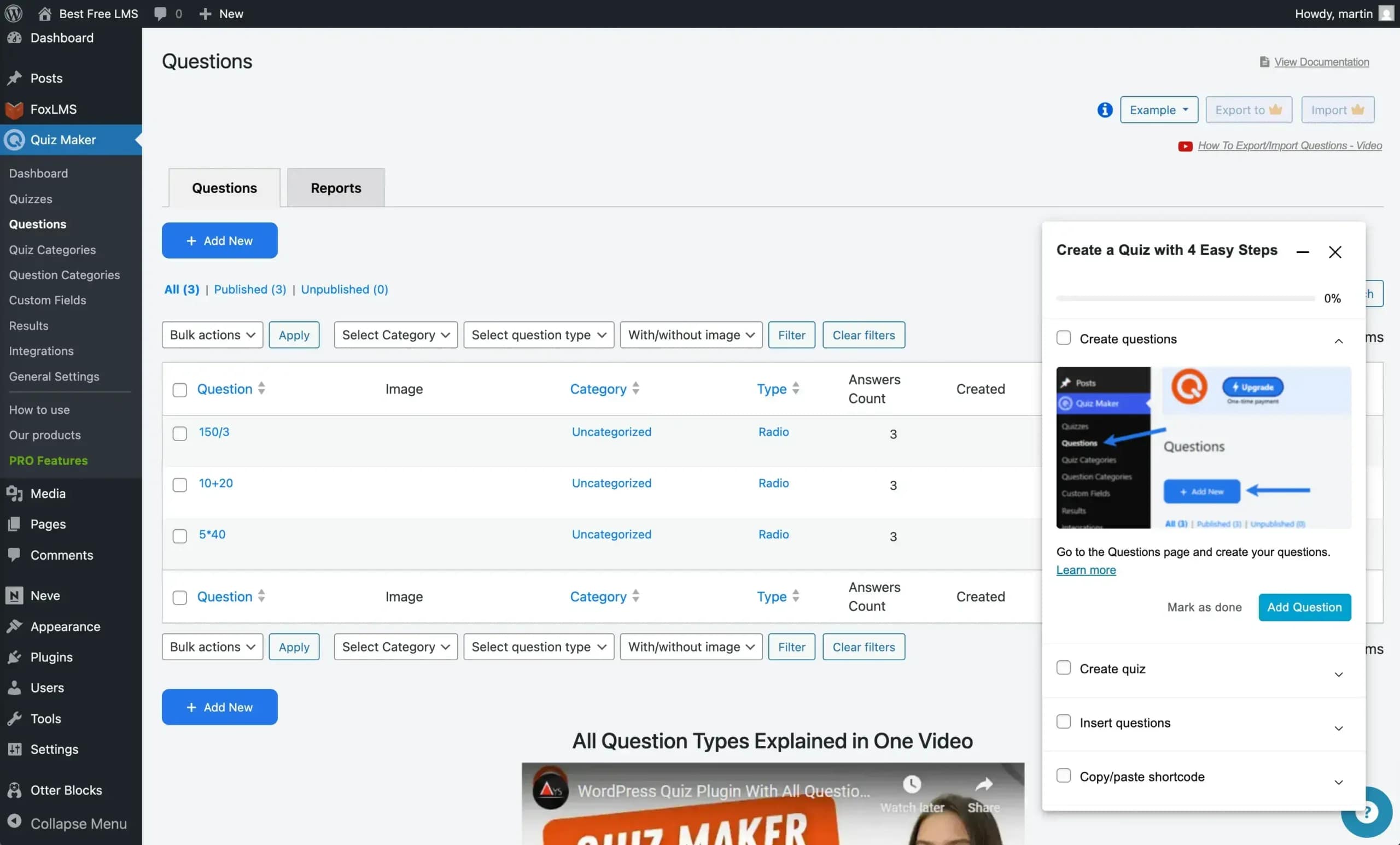Click the blue info icon near Example
Viewport: 1400px width, 845px height.
[1105, 110]
